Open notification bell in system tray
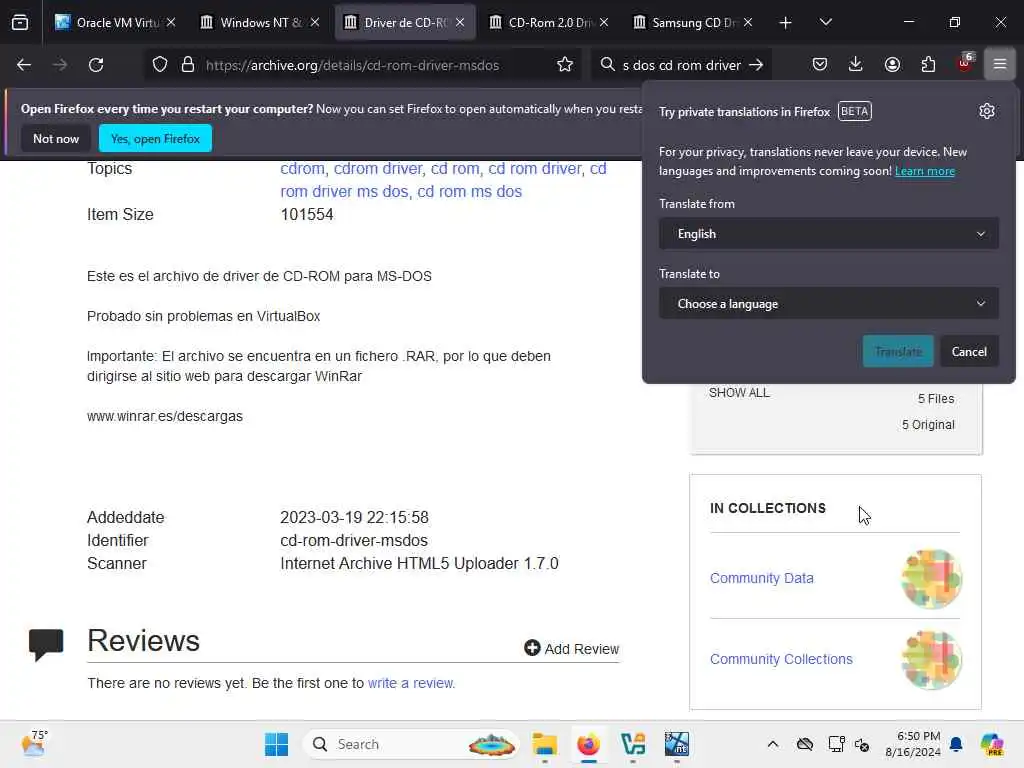The height and width of the screenshot is (768, 1024). [956, 744]
